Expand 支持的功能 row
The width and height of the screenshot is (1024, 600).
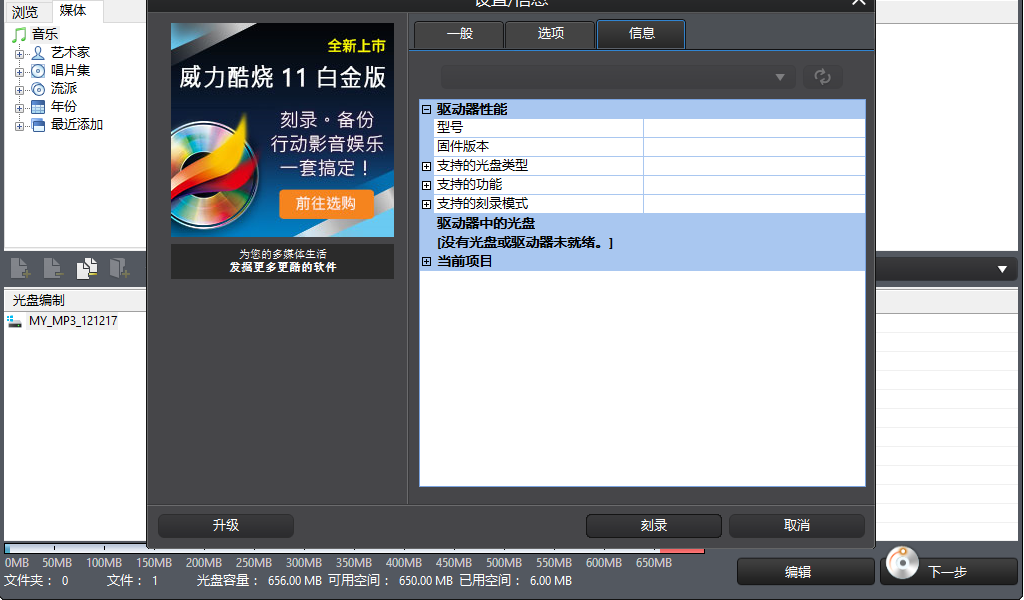pos(426,185)
